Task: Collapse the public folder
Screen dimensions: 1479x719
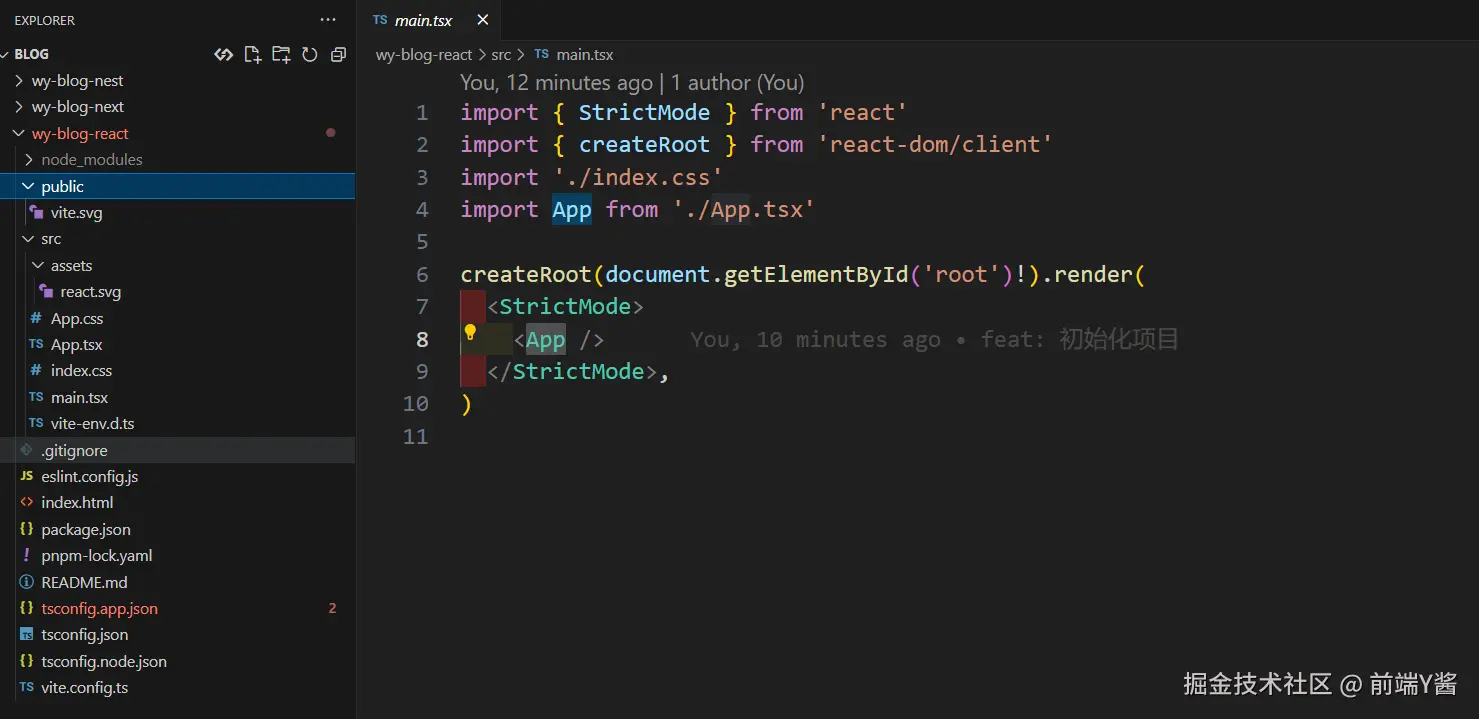Action: [x=28, y=186]
